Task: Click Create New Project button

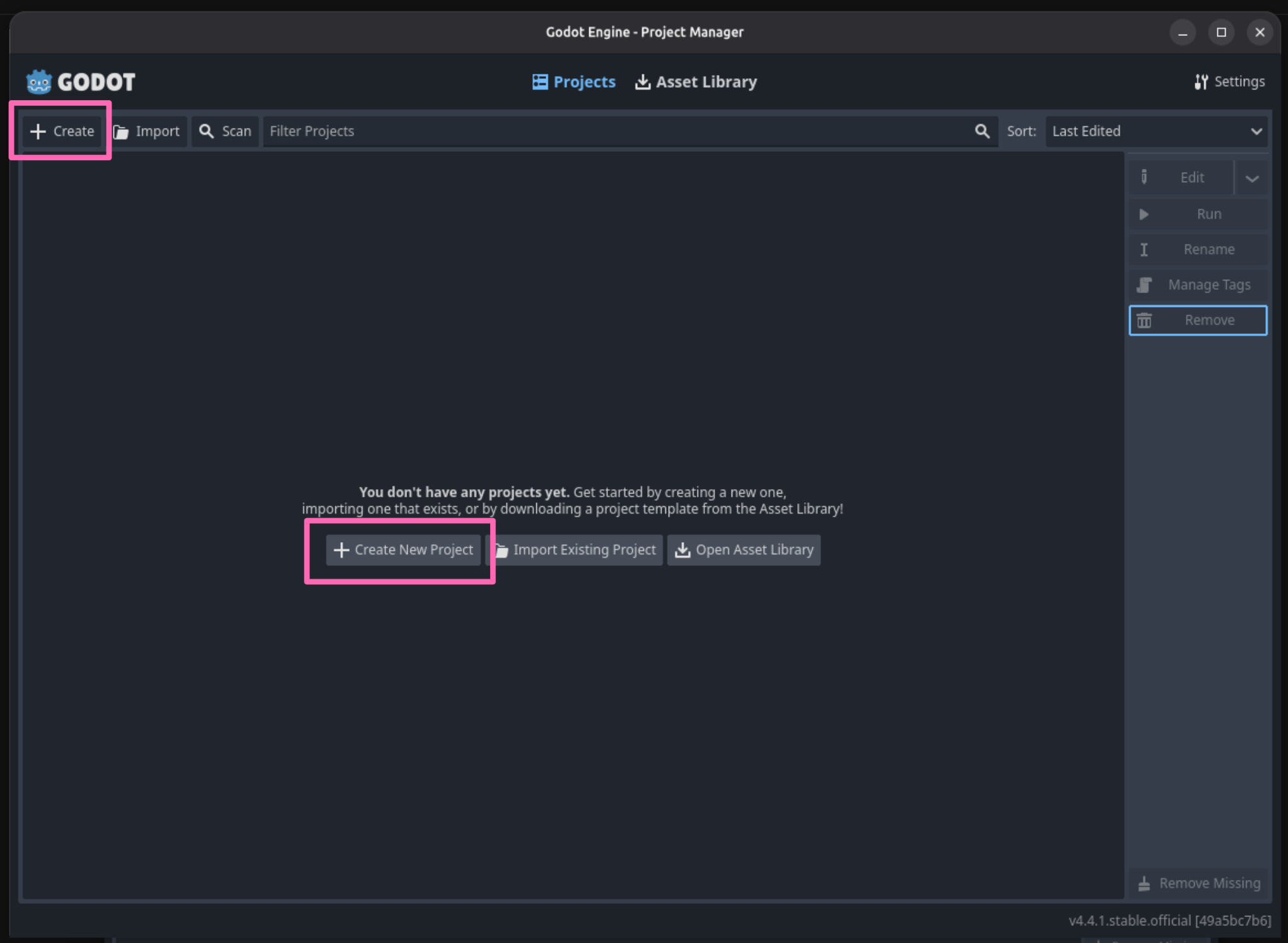Action: pyautogui.click(x=403, y=550)
